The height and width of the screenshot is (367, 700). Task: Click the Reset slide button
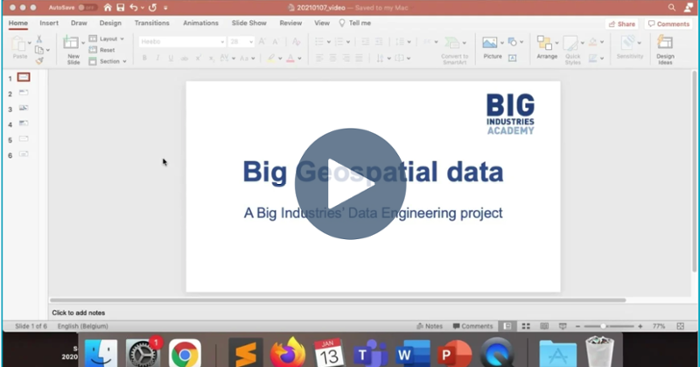pos(102,50)
